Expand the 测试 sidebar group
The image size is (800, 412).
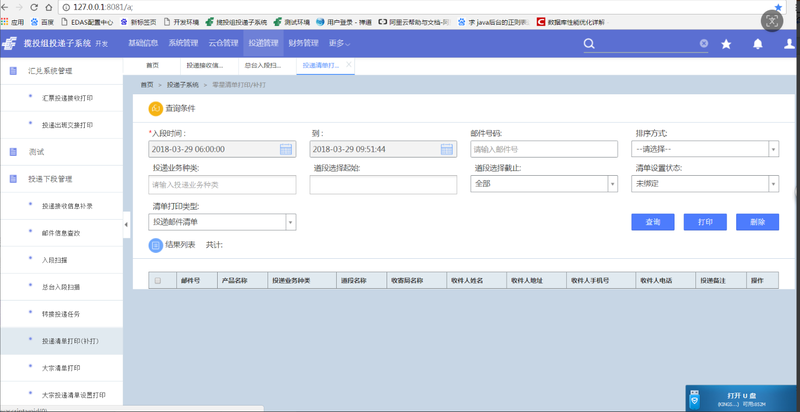(61, 152)
